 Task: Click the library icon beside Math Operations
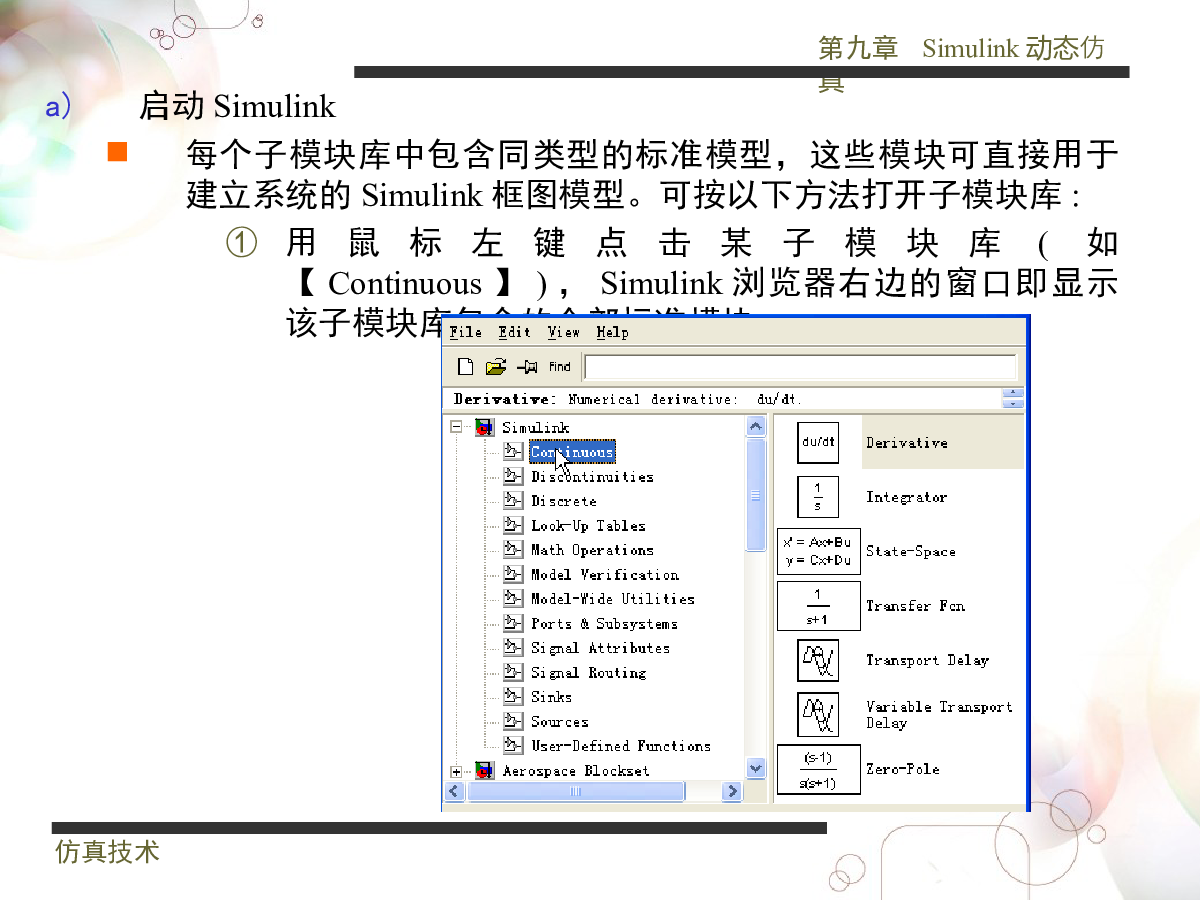pos(513,550)
